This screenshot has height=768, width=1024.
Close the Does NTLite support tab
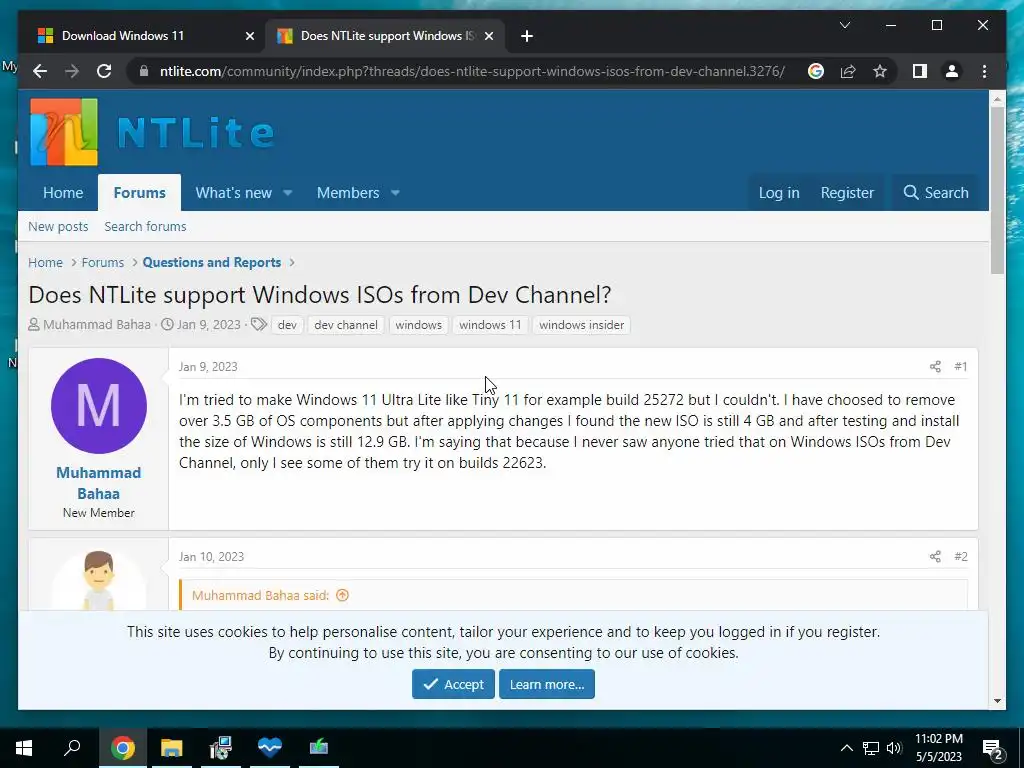[488, 36]
